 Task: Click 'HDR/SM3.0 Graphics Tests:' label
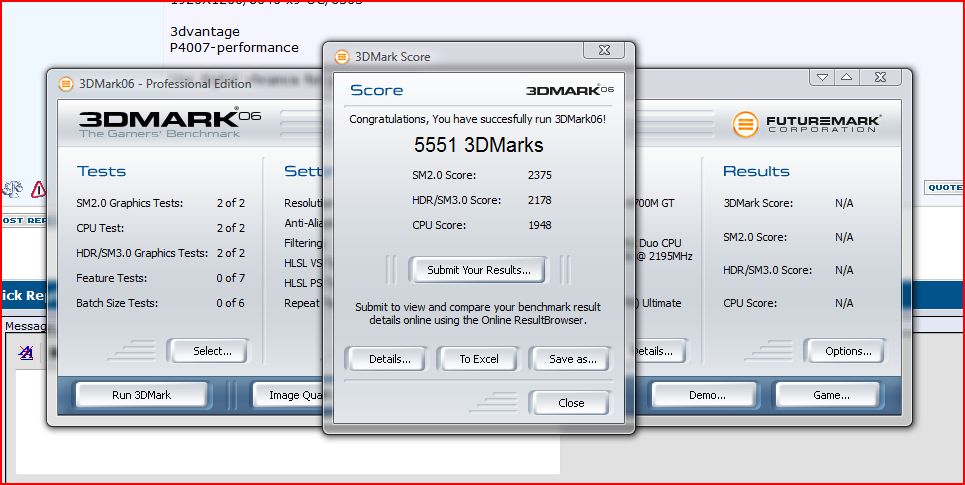(142, 253)
